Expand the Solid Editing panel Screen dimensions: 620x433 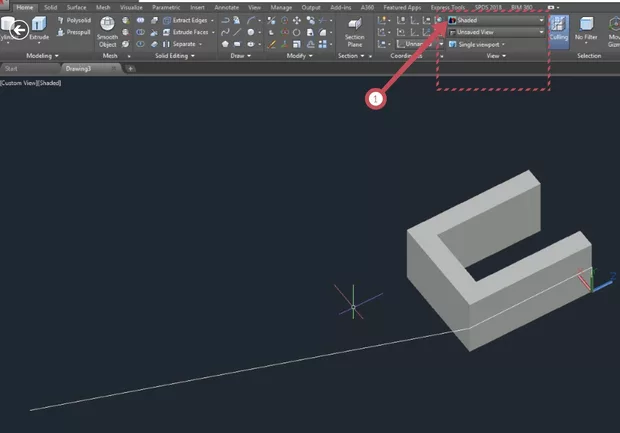[177, 56]
